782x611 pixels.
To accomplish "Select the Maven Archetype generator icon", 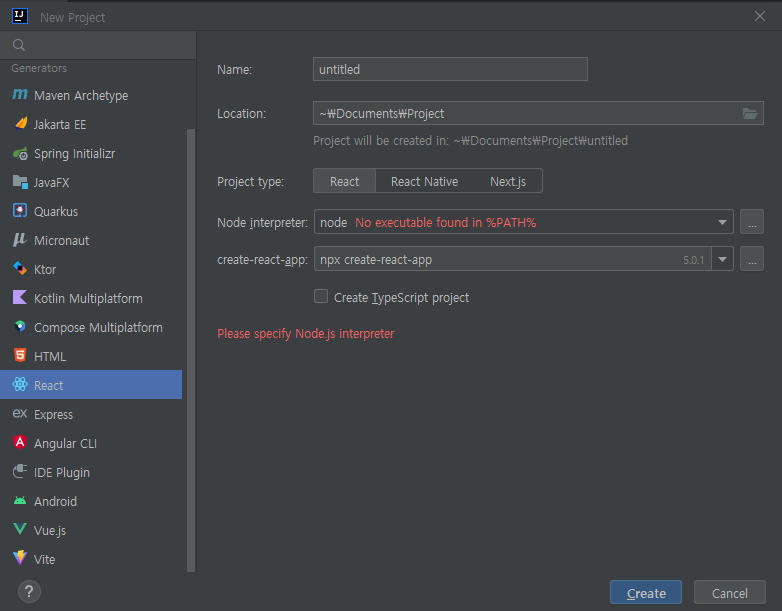I will pos(20,94).
